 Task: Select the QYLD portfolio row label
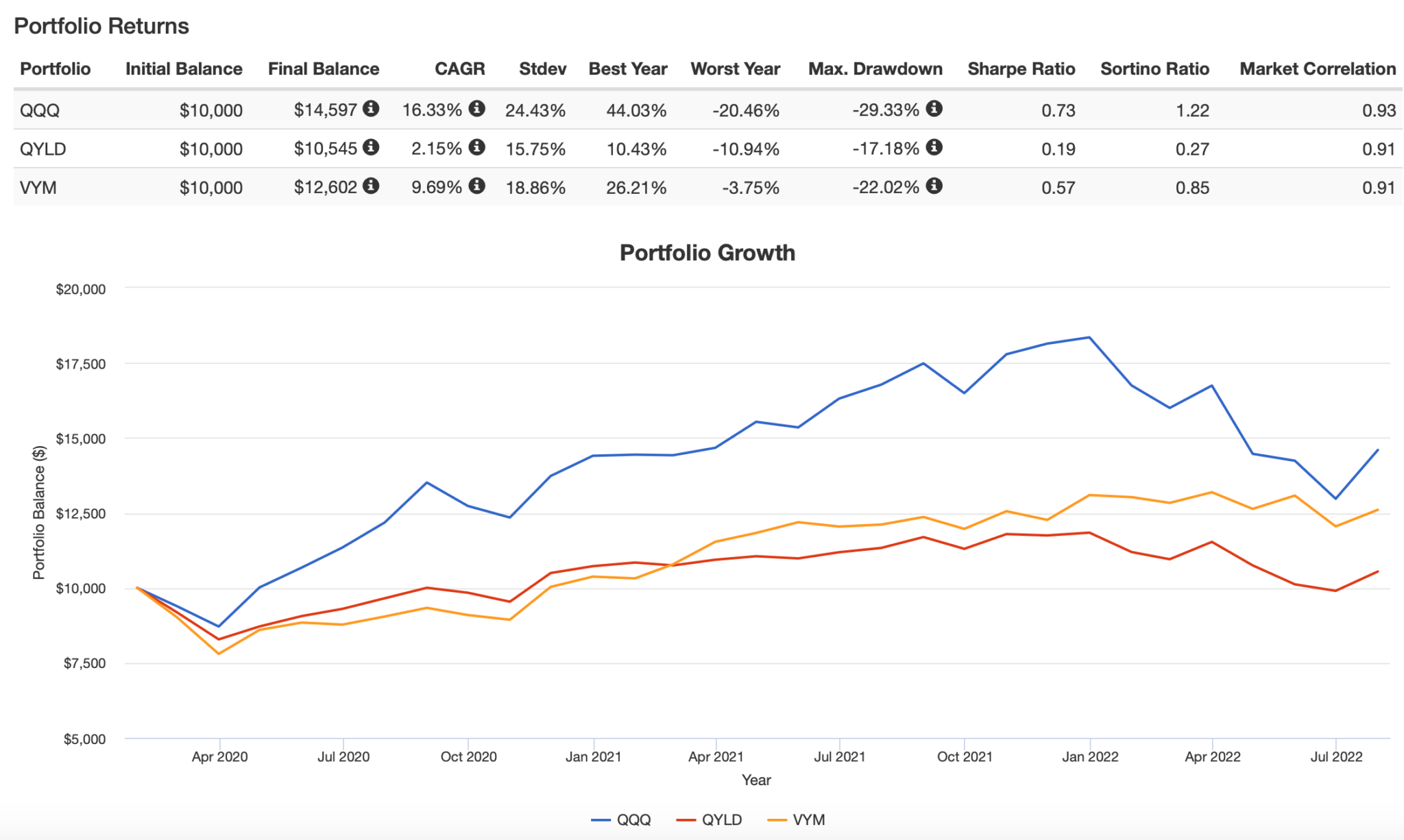(43, 149)
